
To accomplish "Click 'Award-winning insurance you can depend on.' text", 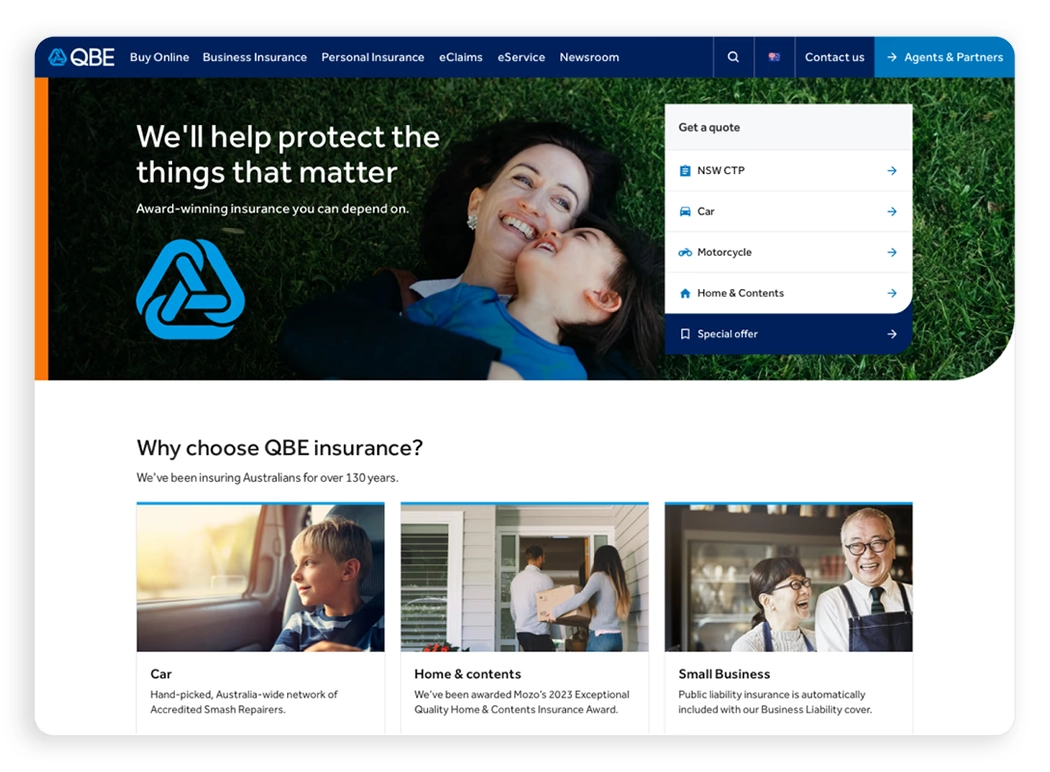I will pos(273,209).
